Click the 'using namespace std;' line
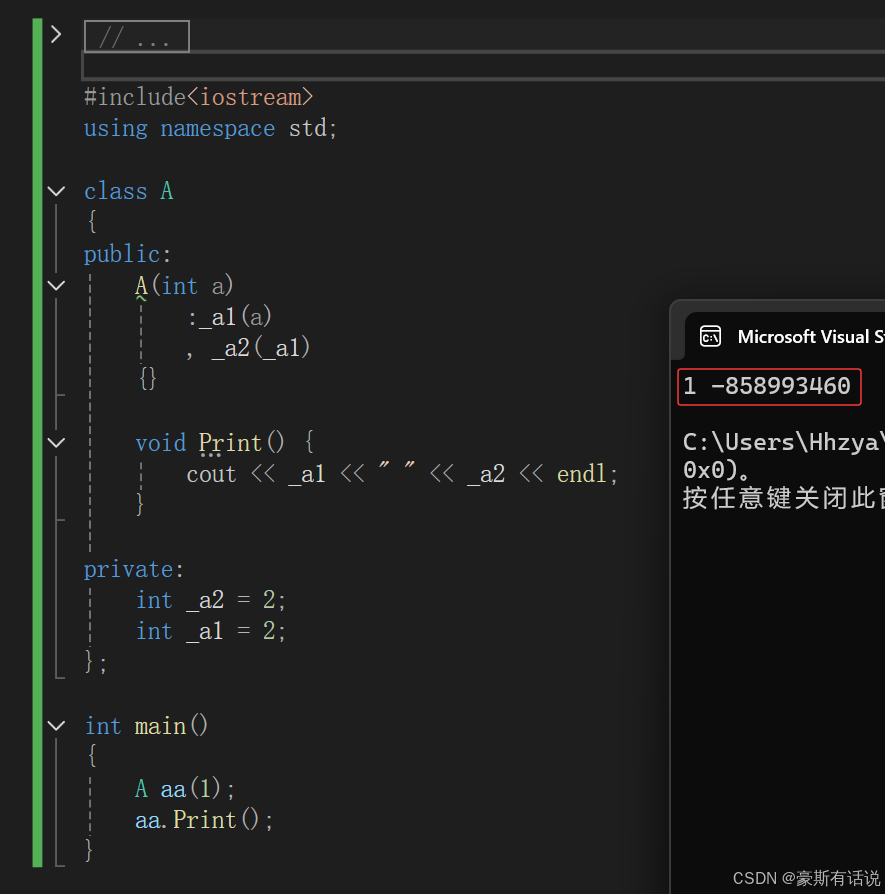The width and height of the screenshot is (885, 894). pyautogui.click(x=210, y=128)
